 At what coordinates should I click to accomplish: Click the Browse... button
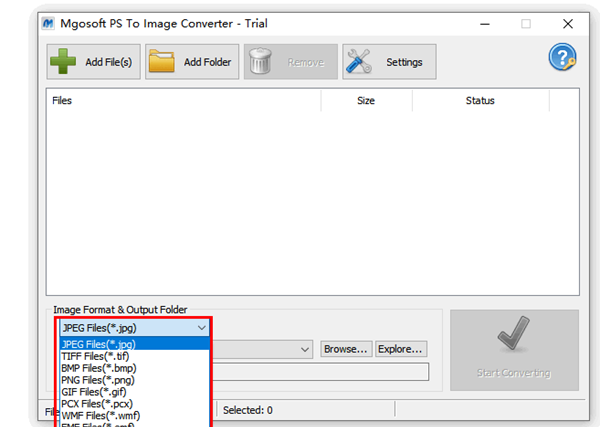(x=346, y=349)
